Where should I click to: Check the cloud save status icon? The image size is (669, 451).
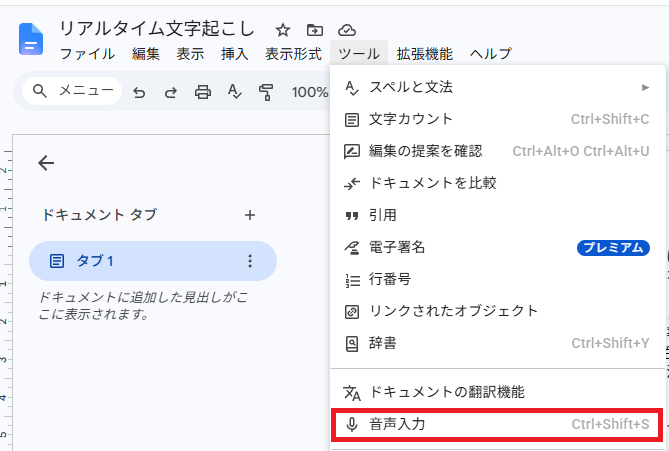tap(347, 30)
